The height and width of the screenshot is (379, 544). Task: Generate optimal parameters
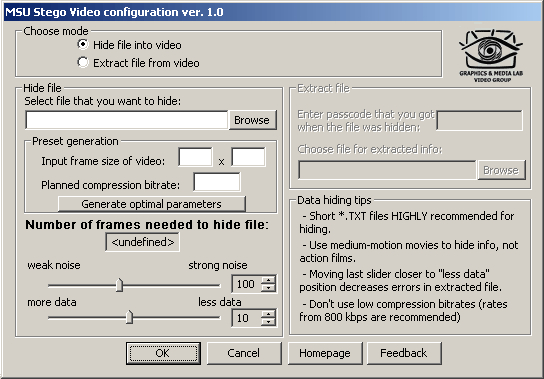tap(152, 204)
